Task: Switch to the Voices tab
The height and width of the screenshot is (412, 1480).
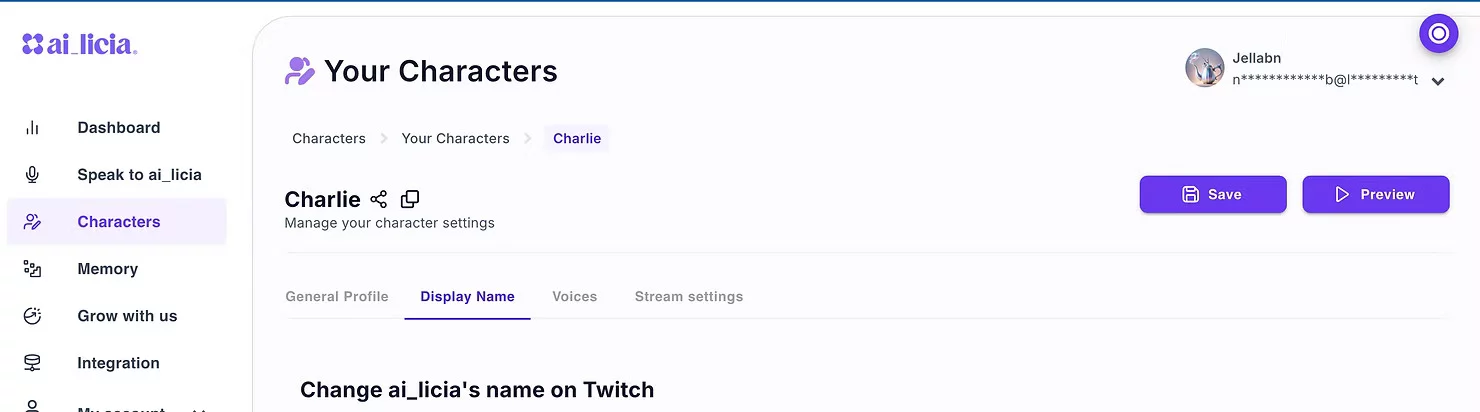Action: tap(574, 297)
